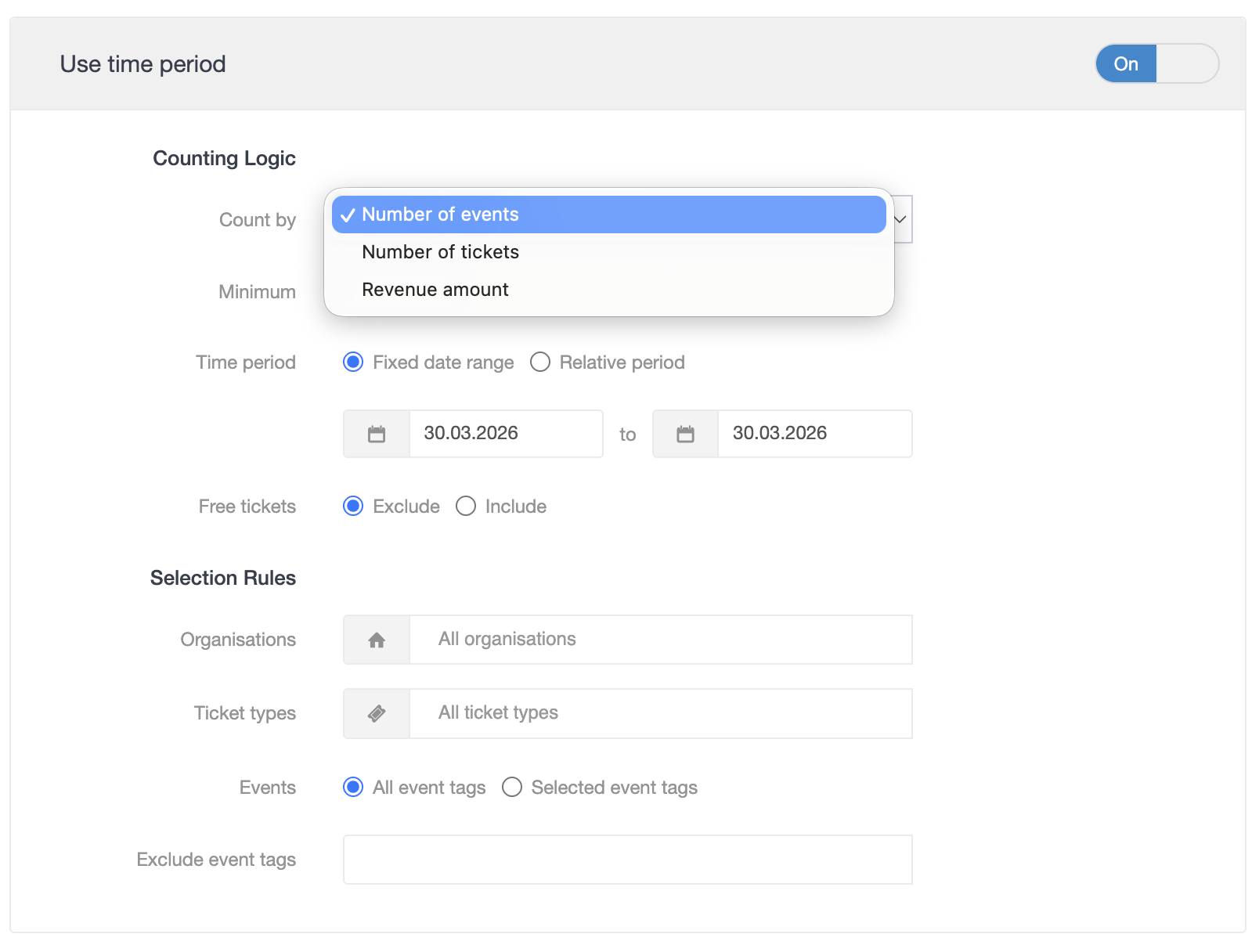Select Relative period radio button
Screen dimensions: 1259x952
540,362
